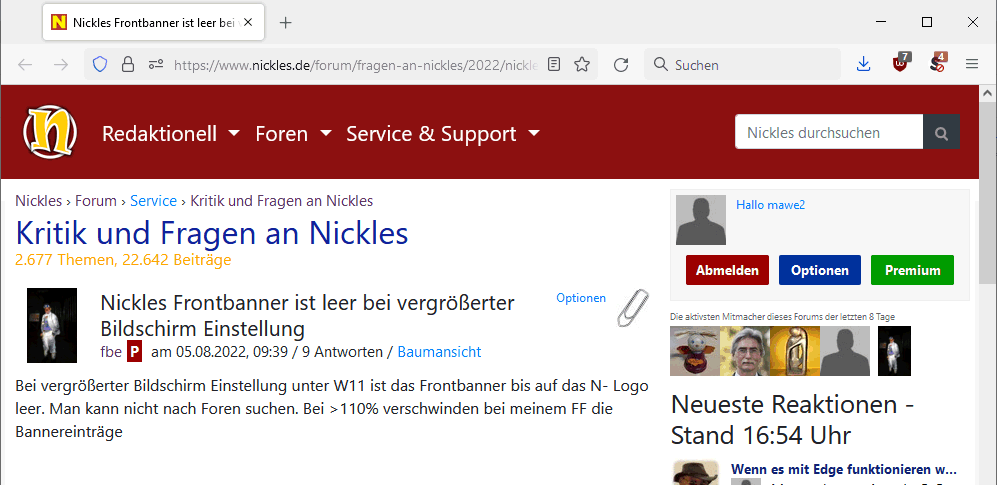Click the blue Optionen button
The image size is (997, 485).
(820, 270)
